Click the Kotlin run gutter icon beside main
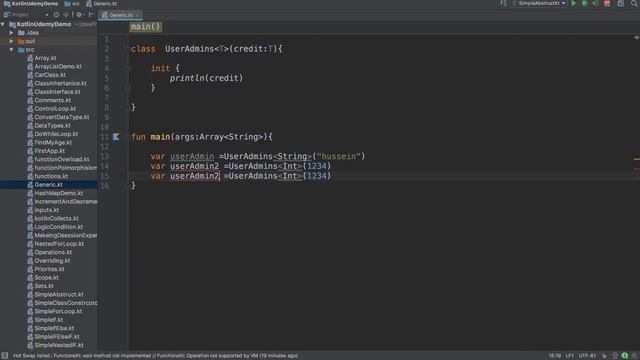 click(116, 137)
